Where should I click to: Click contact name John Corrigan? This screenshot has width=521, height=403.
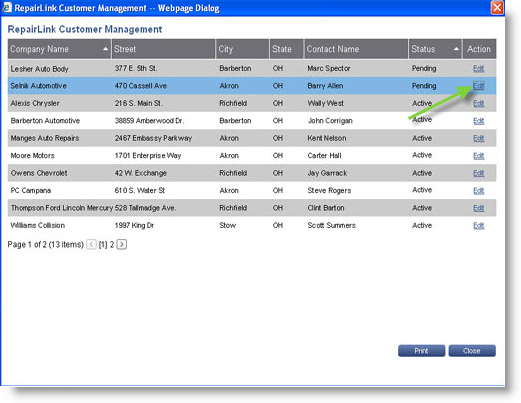(330, 121)
